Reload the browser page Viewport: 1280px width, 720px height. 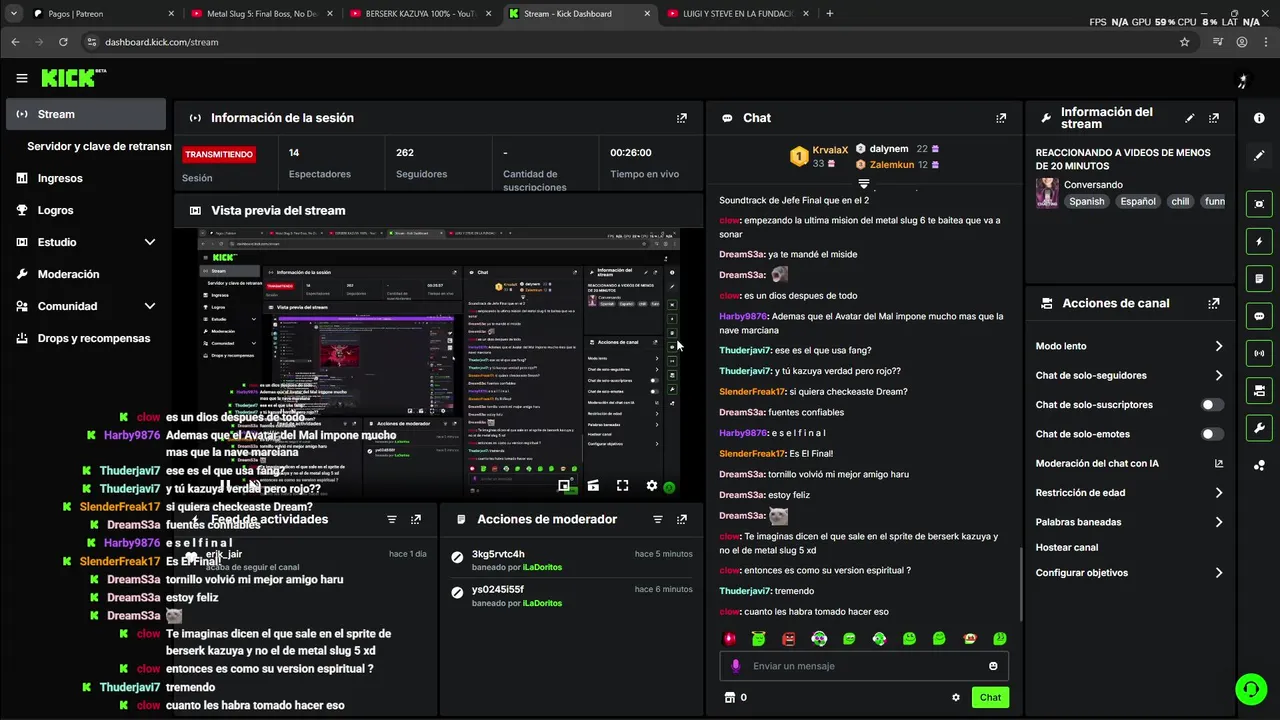[x=63, y=42]
